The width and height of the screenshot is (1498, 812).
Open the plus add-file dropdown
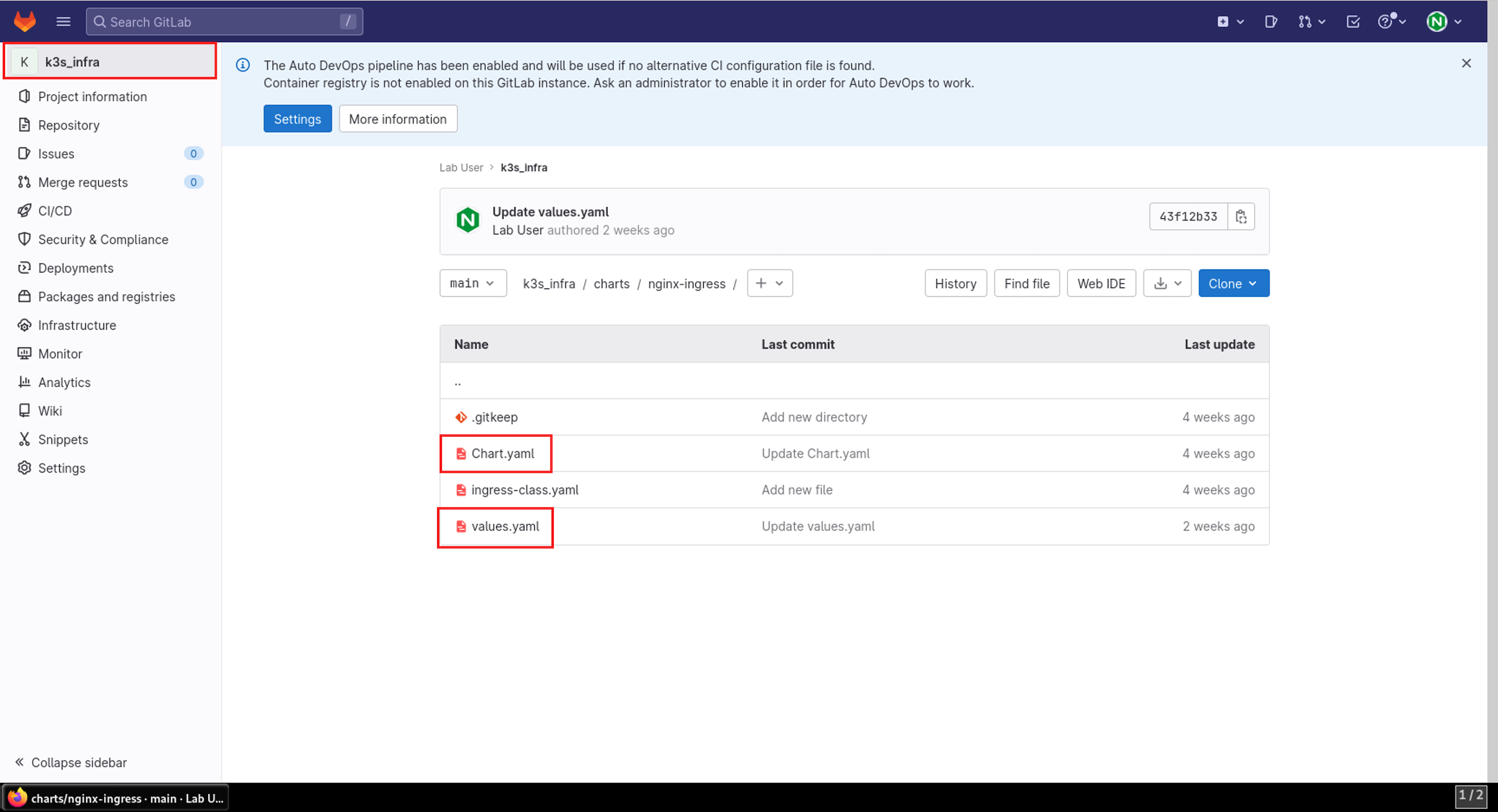(769, 283)
